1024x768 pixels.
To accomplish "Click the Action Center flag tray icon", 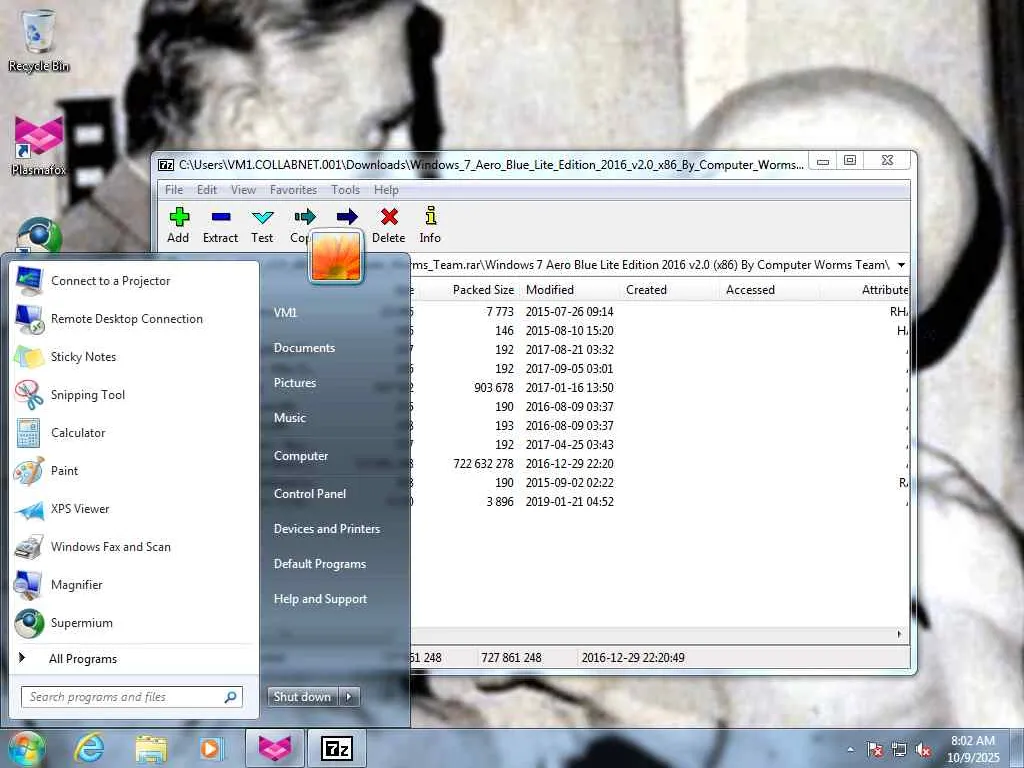I will click(x=874, y=750).
